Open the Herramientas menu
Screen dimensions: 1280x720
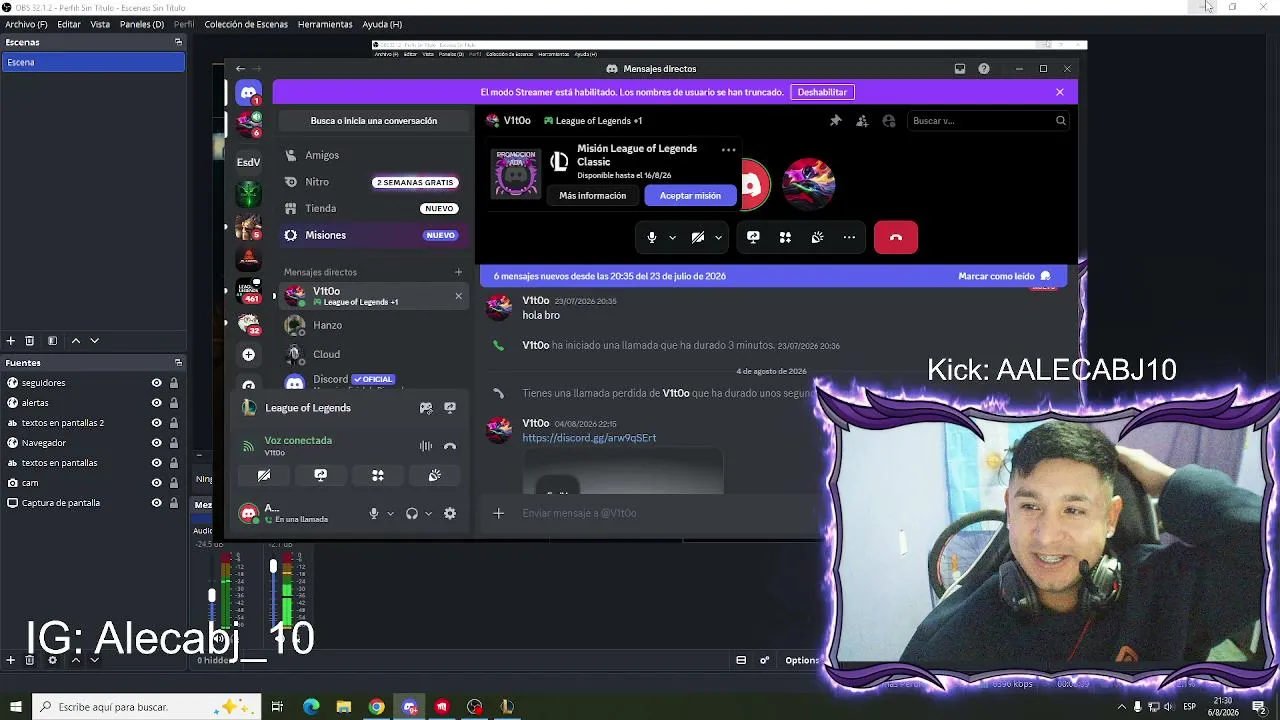[325, 24]
